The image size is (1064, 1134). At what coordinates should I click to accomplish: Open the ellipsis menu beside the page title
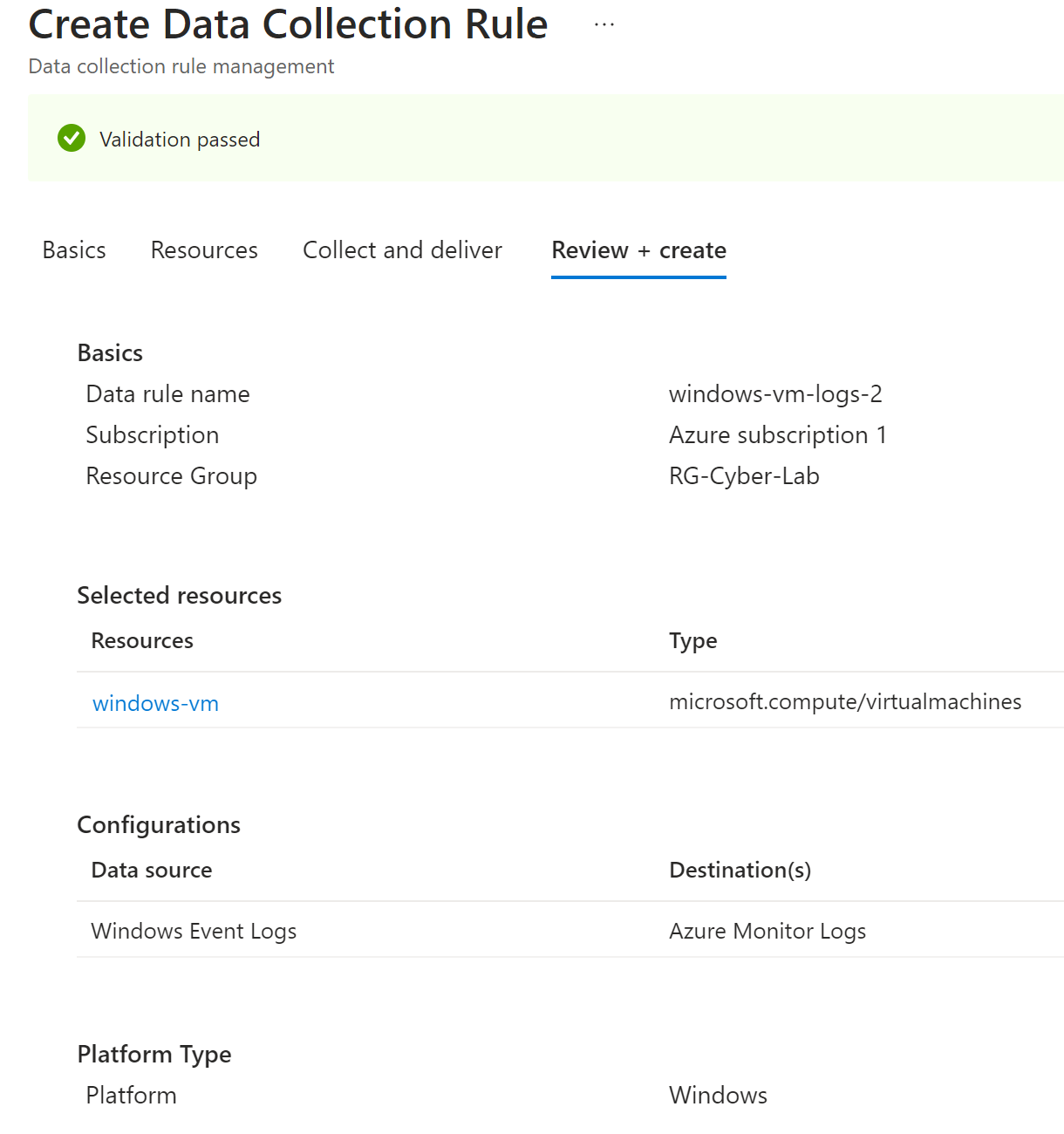[x=604, y=24]
